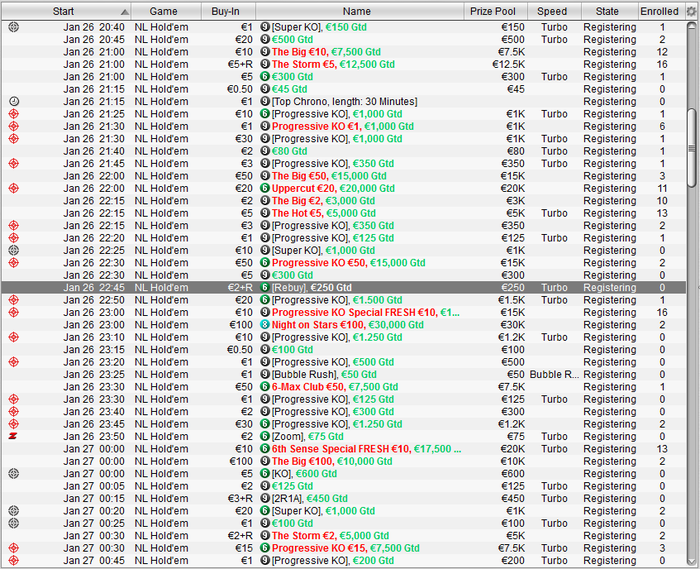Open table settings gear icon in header
Screen dimensions: 700x569
pos(692,11)
